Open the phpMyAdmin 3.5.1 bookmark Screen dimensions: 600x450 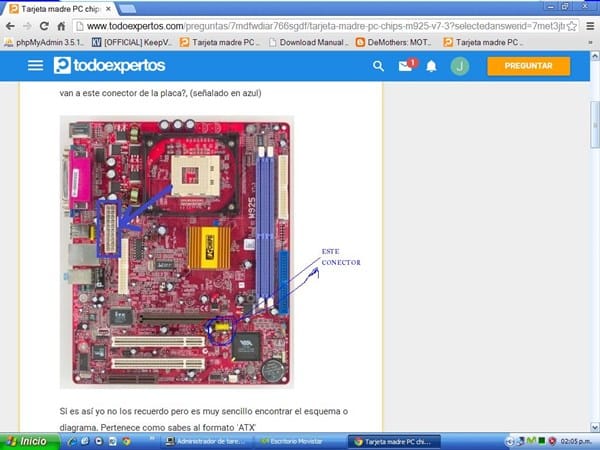44,42
